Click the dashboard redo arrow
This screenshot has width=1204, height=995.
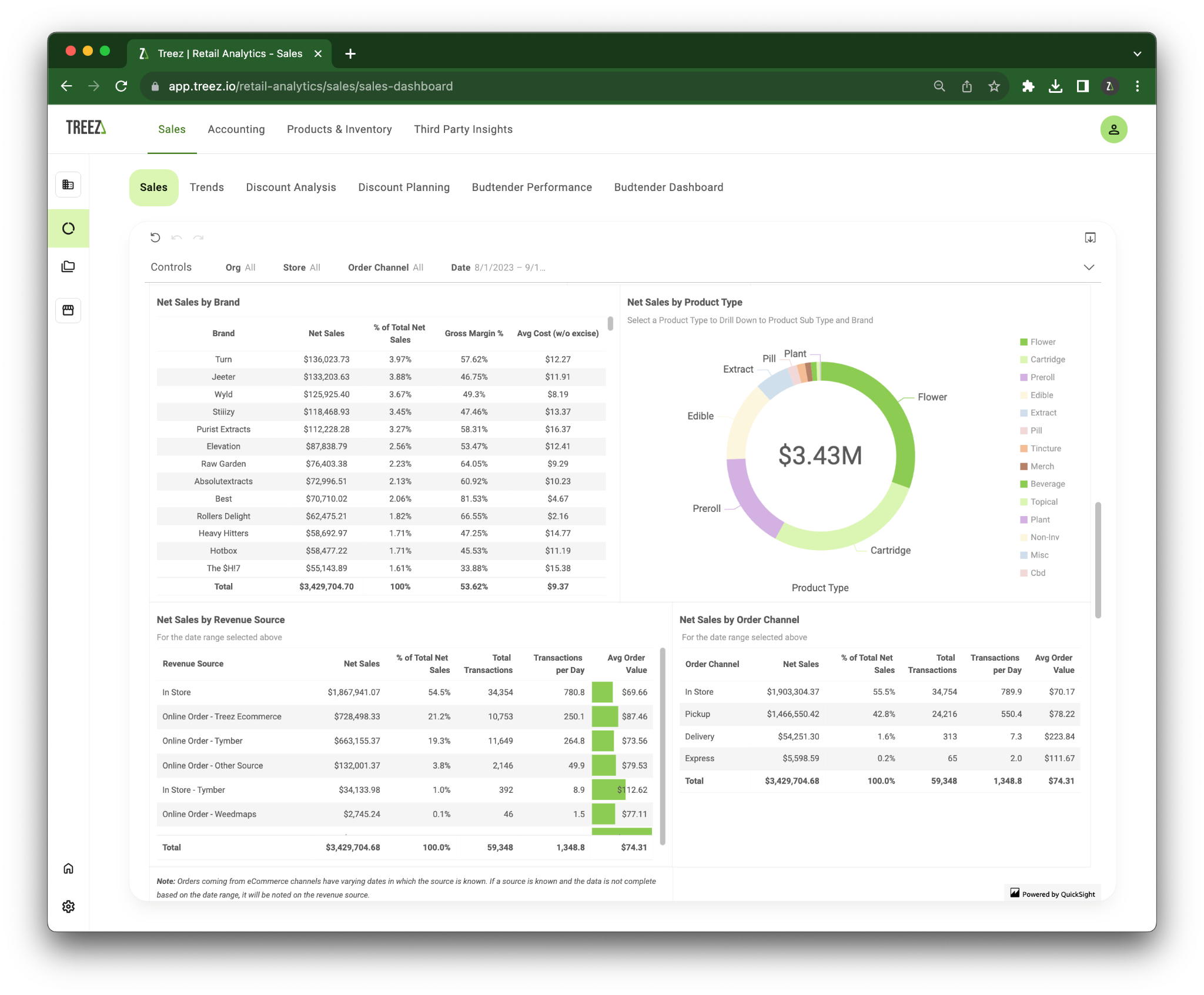(199, 237)
